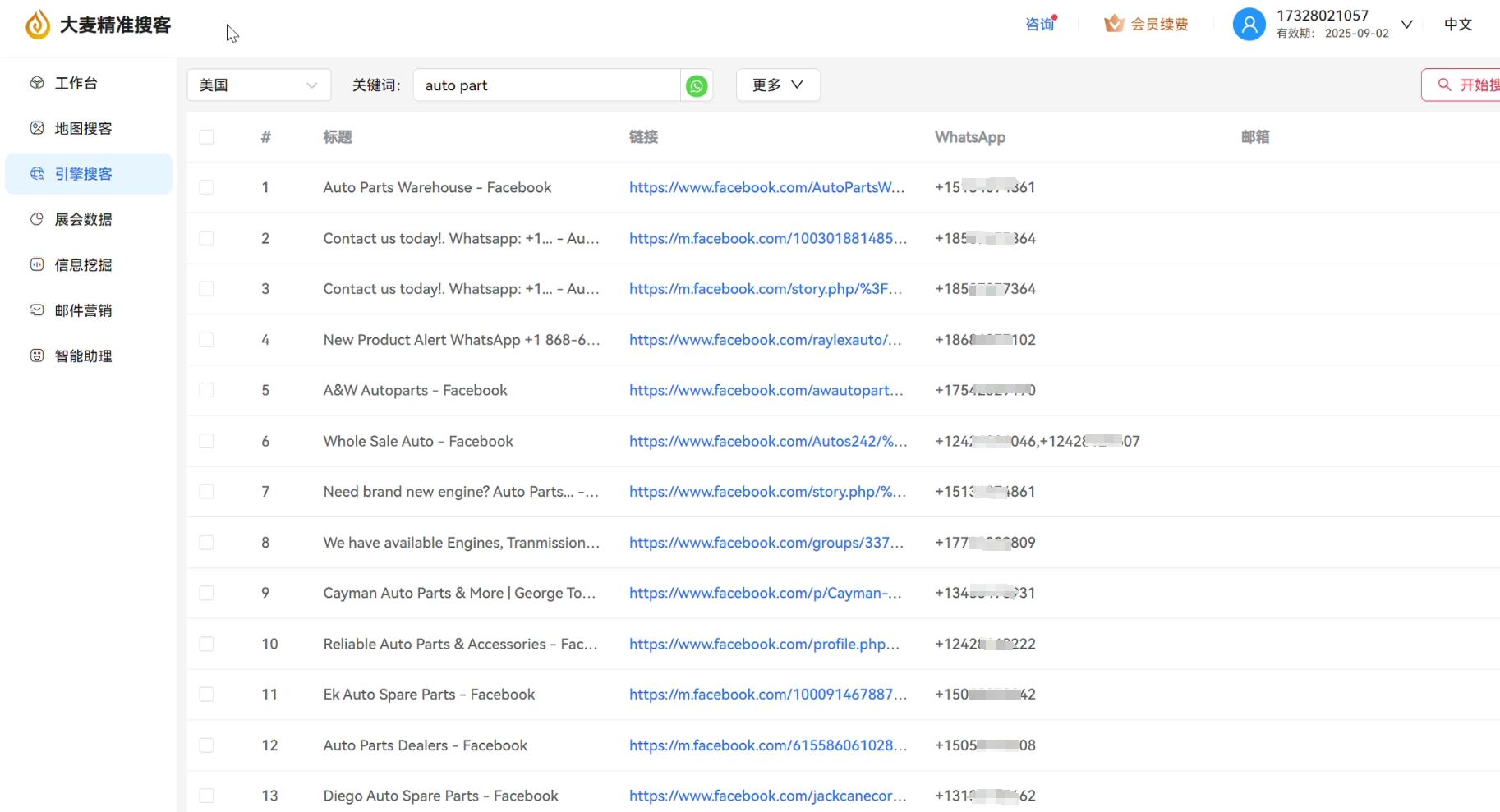The image size is (1500, 812).
Task: Click the 链接 column header
Action: [x=643, y=137]
